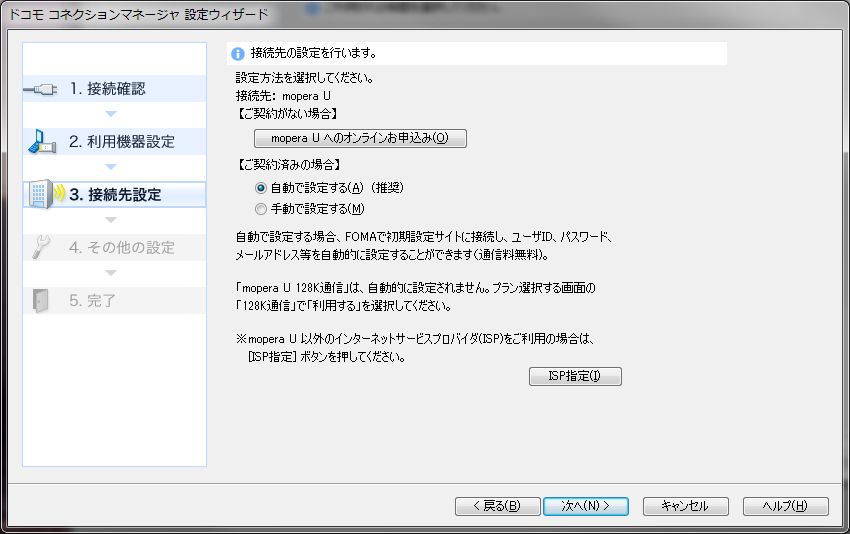Viewport: 850px width, 534px height.
Task: Select step 3. 接続先設定 label
Action: 115,195
